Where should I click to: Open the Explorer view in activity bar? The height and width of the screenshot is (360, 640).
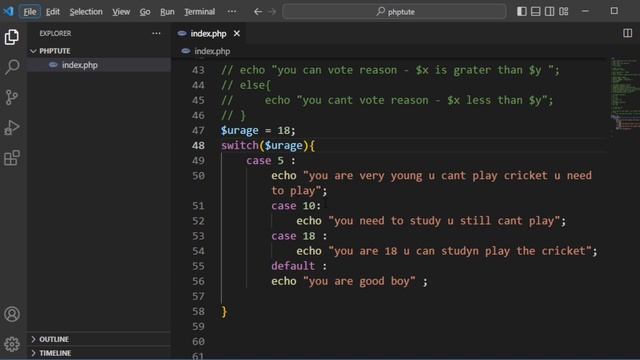[12, 37]
